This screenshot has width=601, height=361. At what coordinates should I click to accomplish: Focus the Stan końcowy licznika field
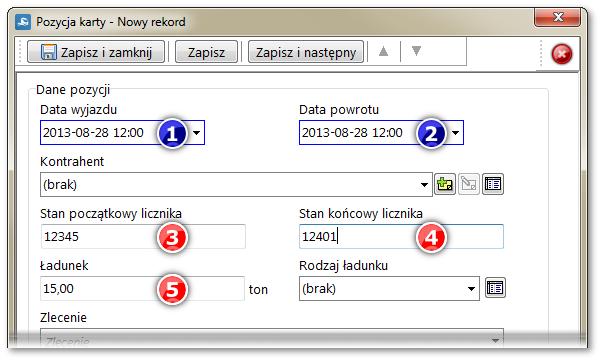[401, 236]
